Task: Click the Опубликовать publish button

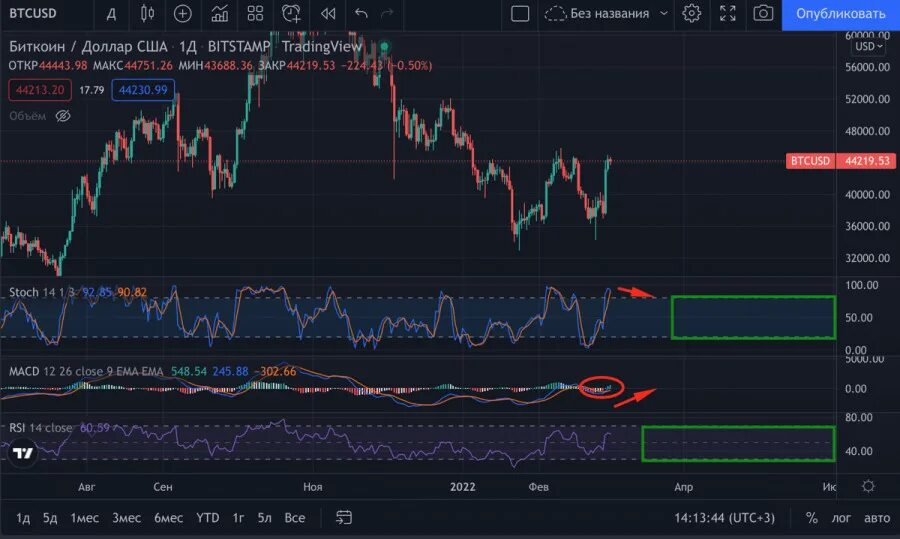Action: 840,14
